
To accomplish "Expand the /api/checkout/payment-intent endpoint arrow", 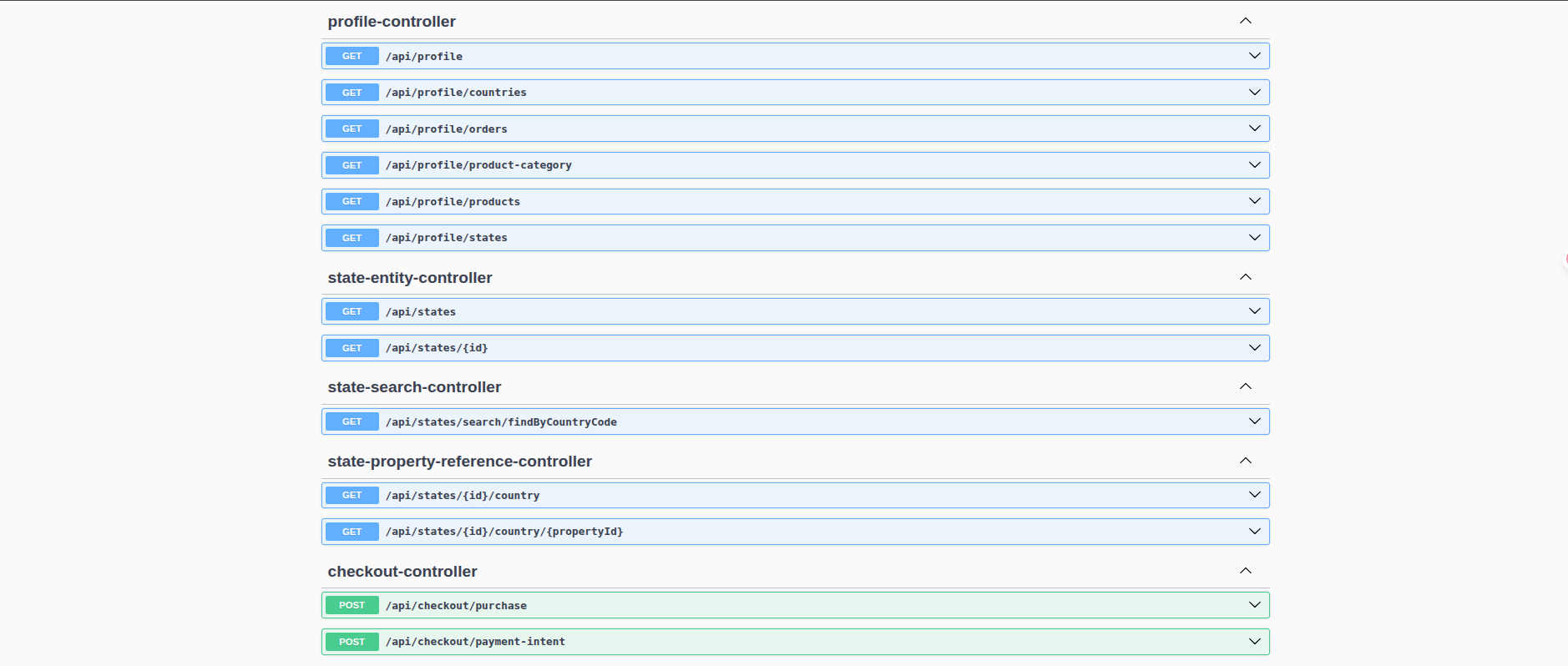I will (1254, 642).
